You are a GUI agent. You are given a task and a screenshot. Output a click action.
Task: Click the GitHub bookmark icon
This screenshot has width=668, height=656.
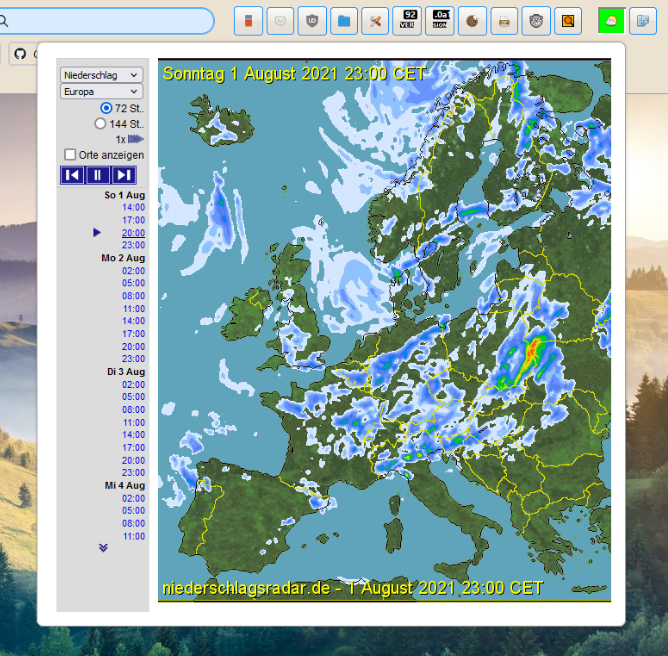click(x=19, y=54)
